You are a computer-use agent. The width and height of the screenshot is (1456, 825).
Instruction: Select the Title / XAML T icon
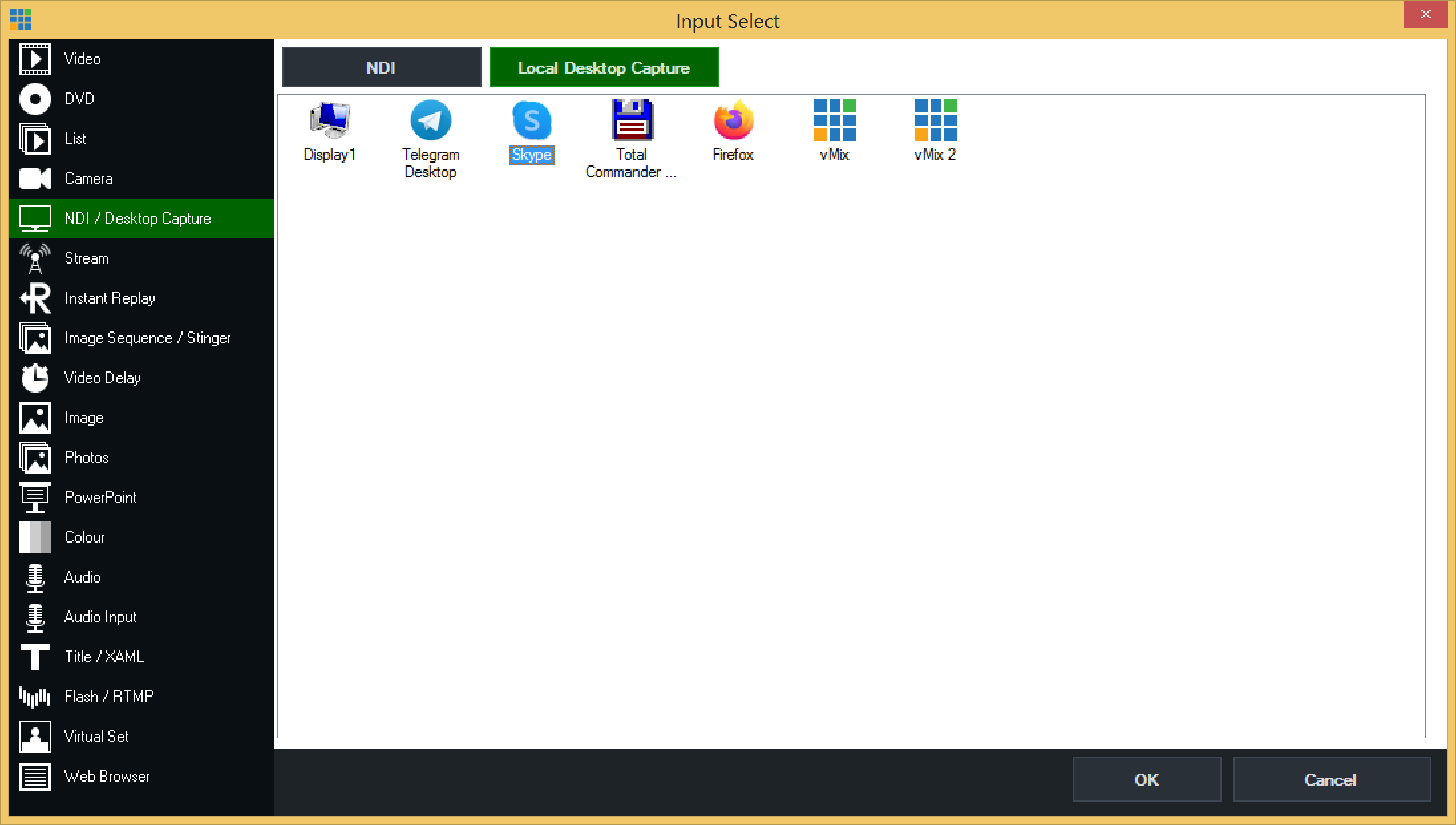coord(35,657)
